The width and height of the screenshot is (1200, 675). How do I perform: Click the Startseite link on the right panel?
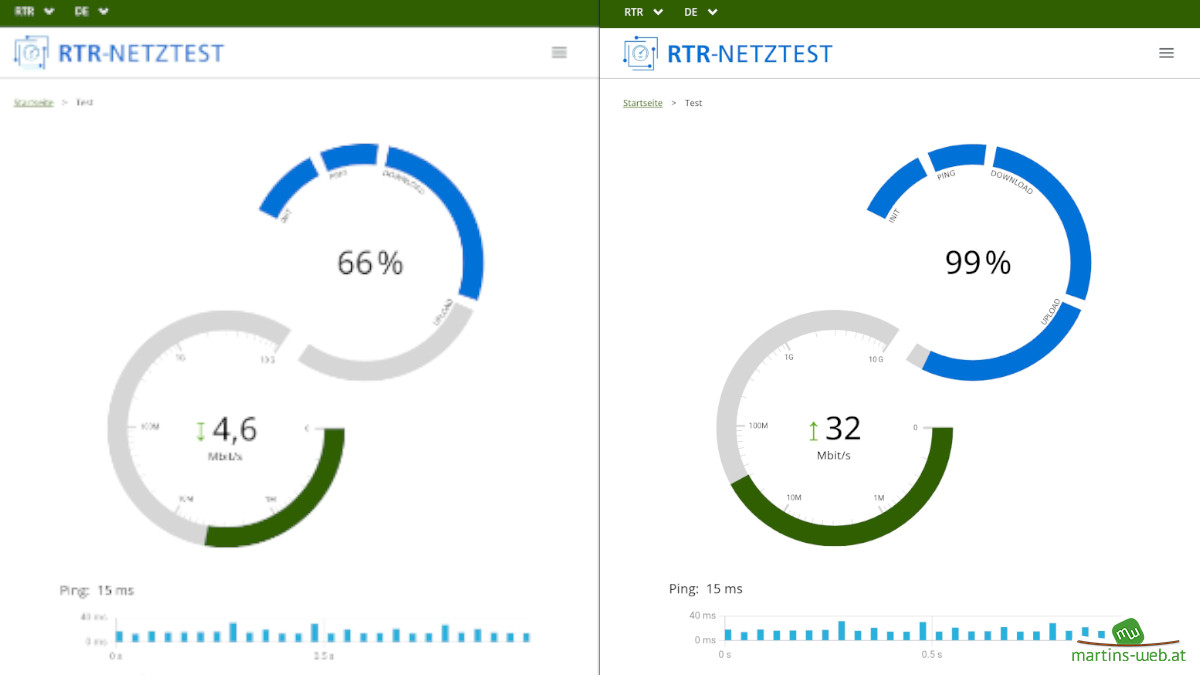coord(642,103)
